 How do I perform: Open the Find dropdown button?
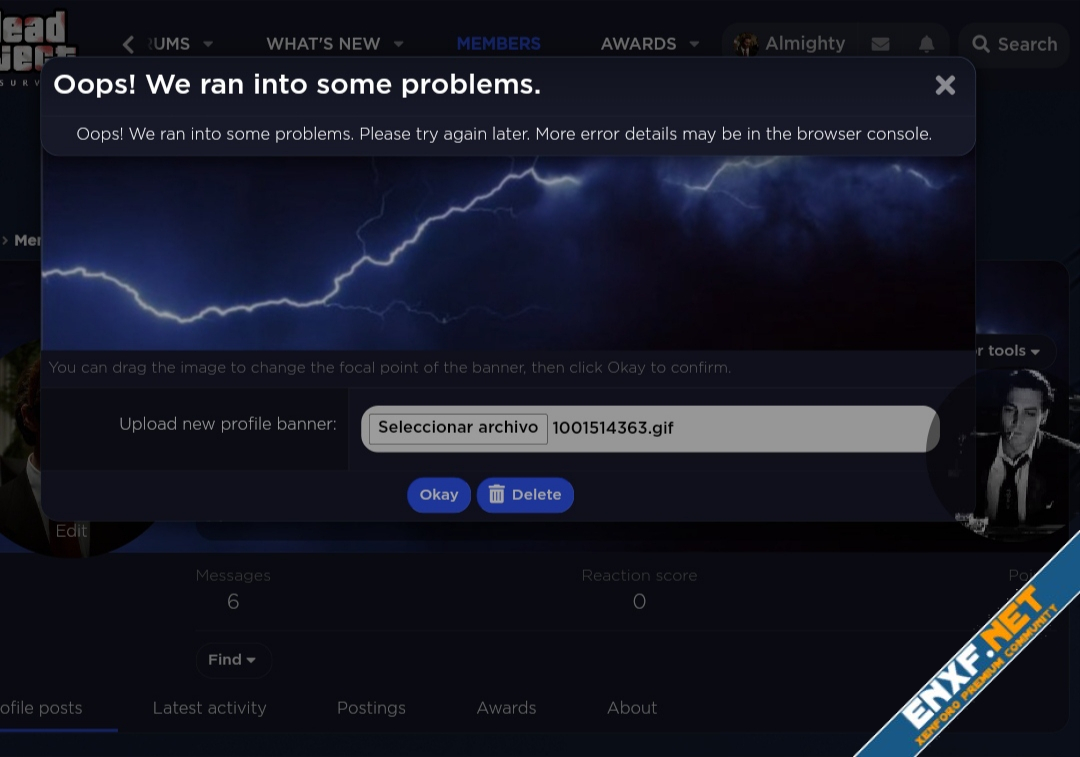232,660
